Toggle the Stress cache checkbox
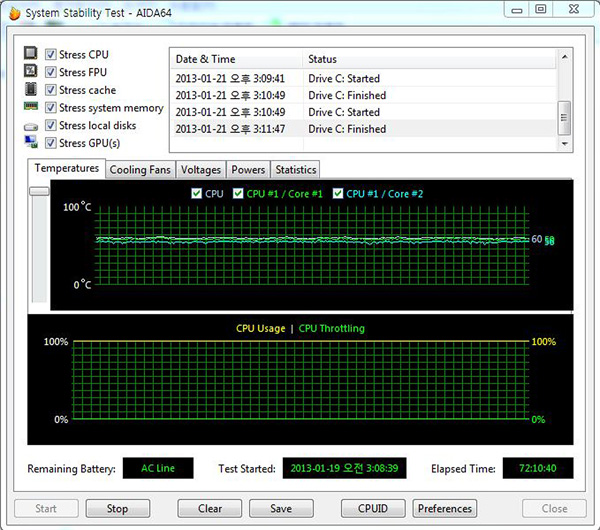 point(51,90)
